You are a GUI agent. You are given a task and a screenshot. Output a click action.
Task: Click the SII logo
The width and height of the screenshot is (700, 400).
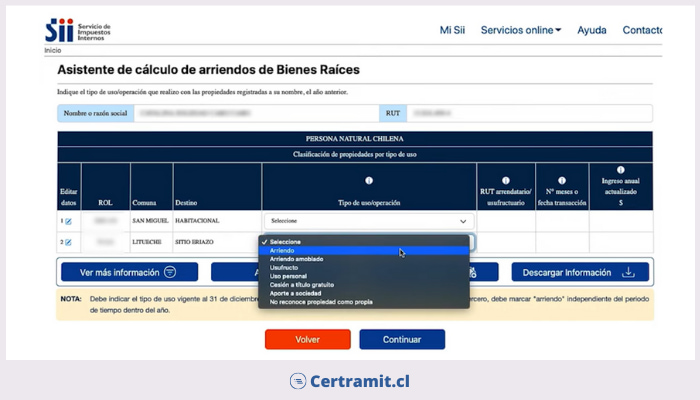(x=78, y=30)
